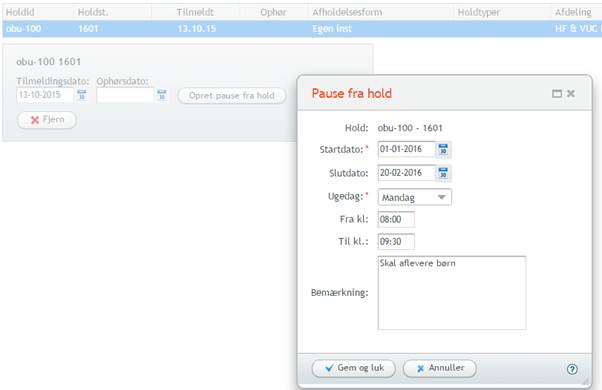602x390 pixels.
Task: Sort by the Afdeling column header
Action: pyautogui.click(x=573, y=12)
